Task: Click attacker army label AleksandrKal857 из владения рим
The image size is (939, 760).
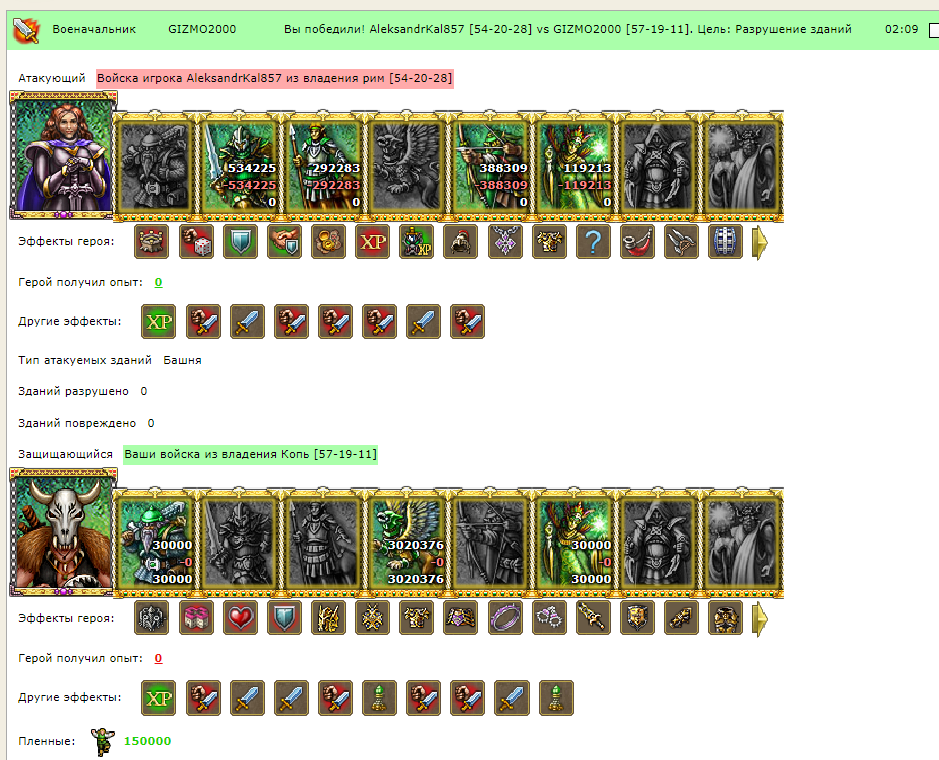Action: (x=275, y=78)
